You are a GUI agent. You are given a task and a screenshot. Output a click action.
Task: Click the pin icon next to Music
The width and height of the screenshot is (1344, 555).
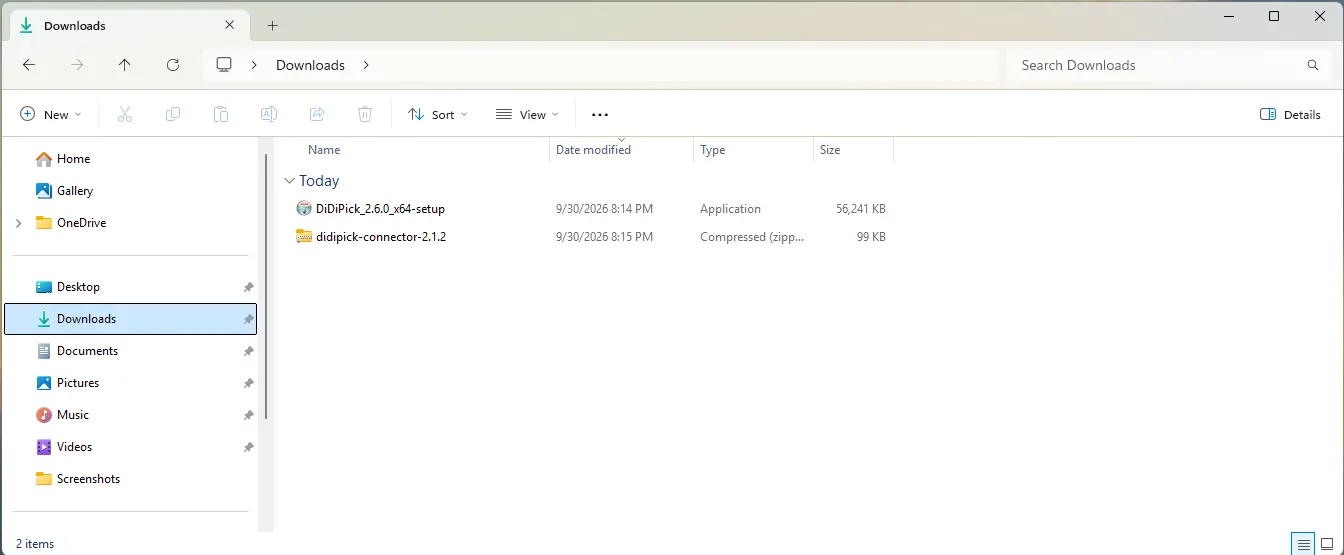[x=248, y=415]
